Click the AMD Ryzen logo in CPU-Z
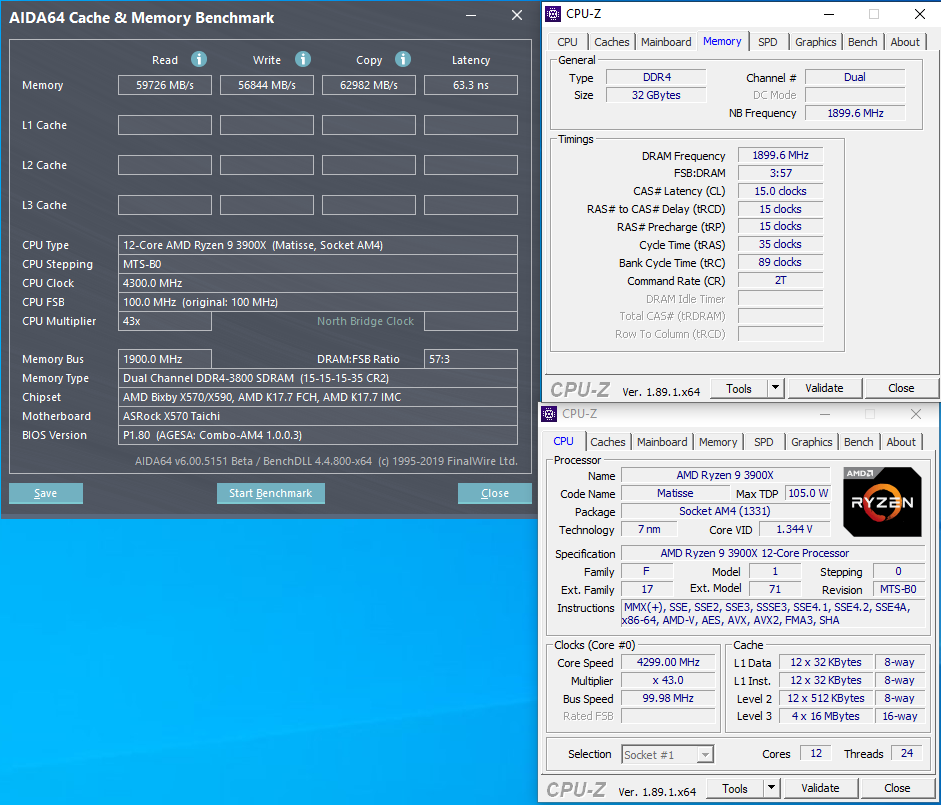This screenshot has width=941, height=805. point(882,502)
